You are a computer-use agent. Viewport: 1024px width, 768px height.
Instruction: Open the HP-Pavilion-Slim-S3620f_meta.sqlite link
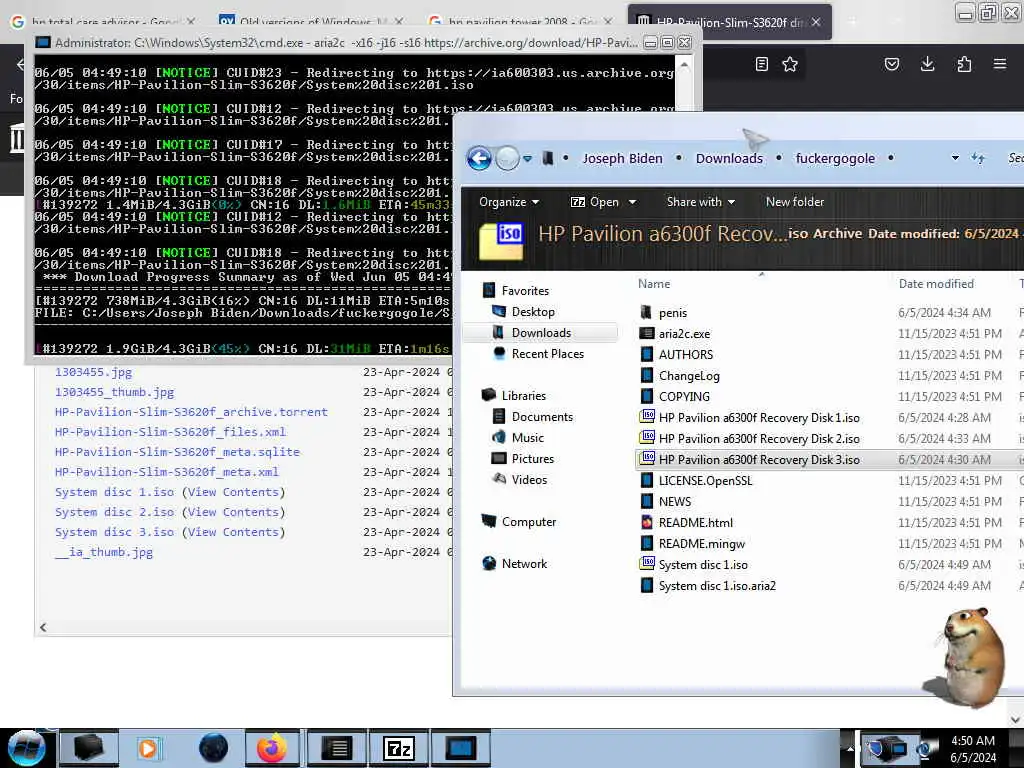click(x=177, y=452)
